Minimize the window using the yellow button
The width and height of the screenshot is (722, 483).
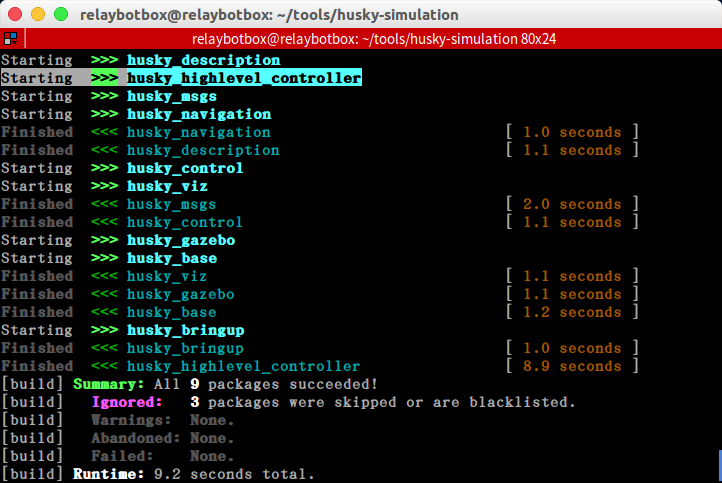(38, 14)
